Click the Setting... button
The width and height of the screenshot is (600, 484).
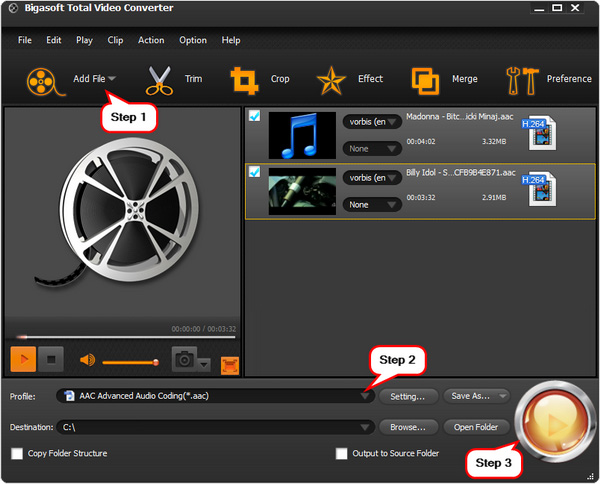(x=408, y=396)
